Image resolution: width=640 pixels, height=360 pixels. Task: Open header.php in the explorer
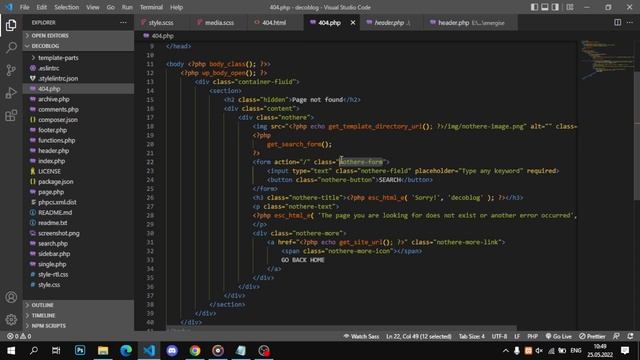tap(78, 151)
